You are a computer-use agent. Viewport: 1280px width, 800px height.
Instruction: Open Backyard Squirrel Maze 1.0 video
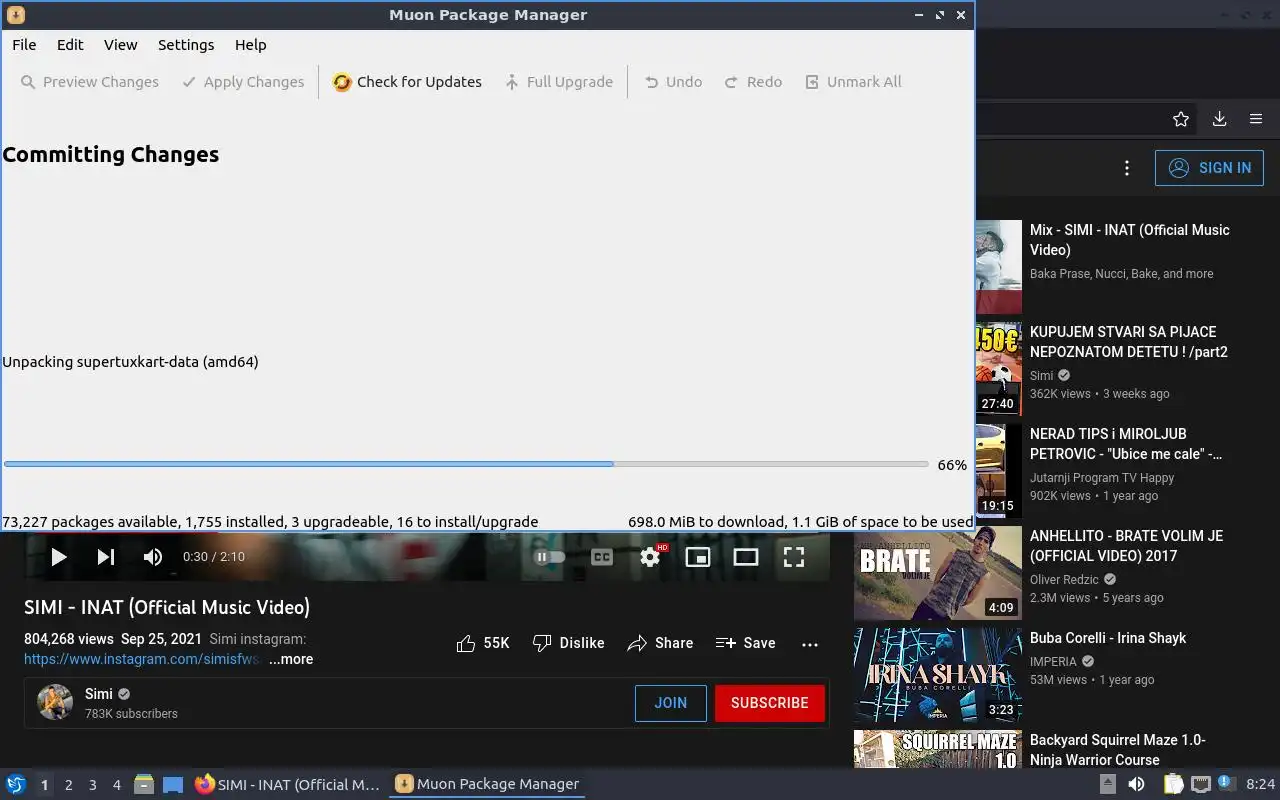tap(1118, 750)
